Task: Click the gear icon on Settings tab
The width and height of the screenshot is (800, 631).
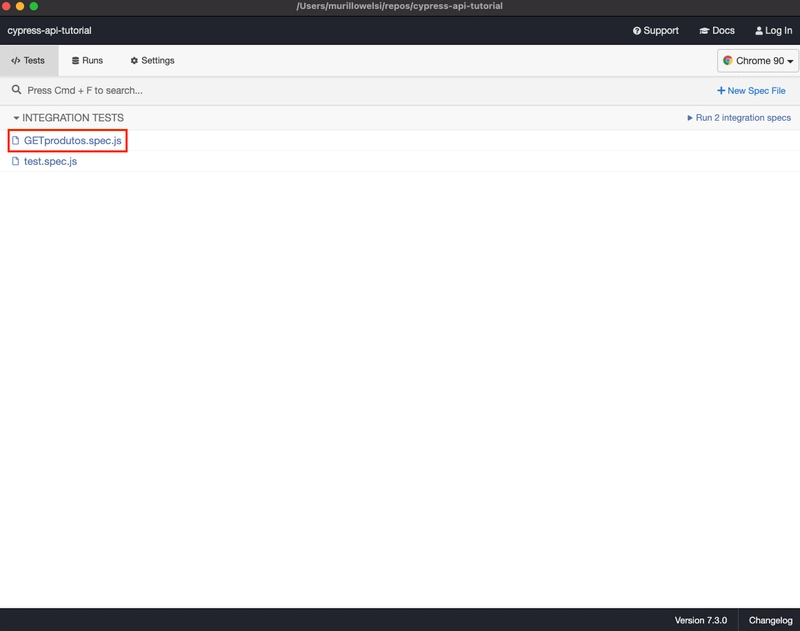Action: click(x=134, y=61)
